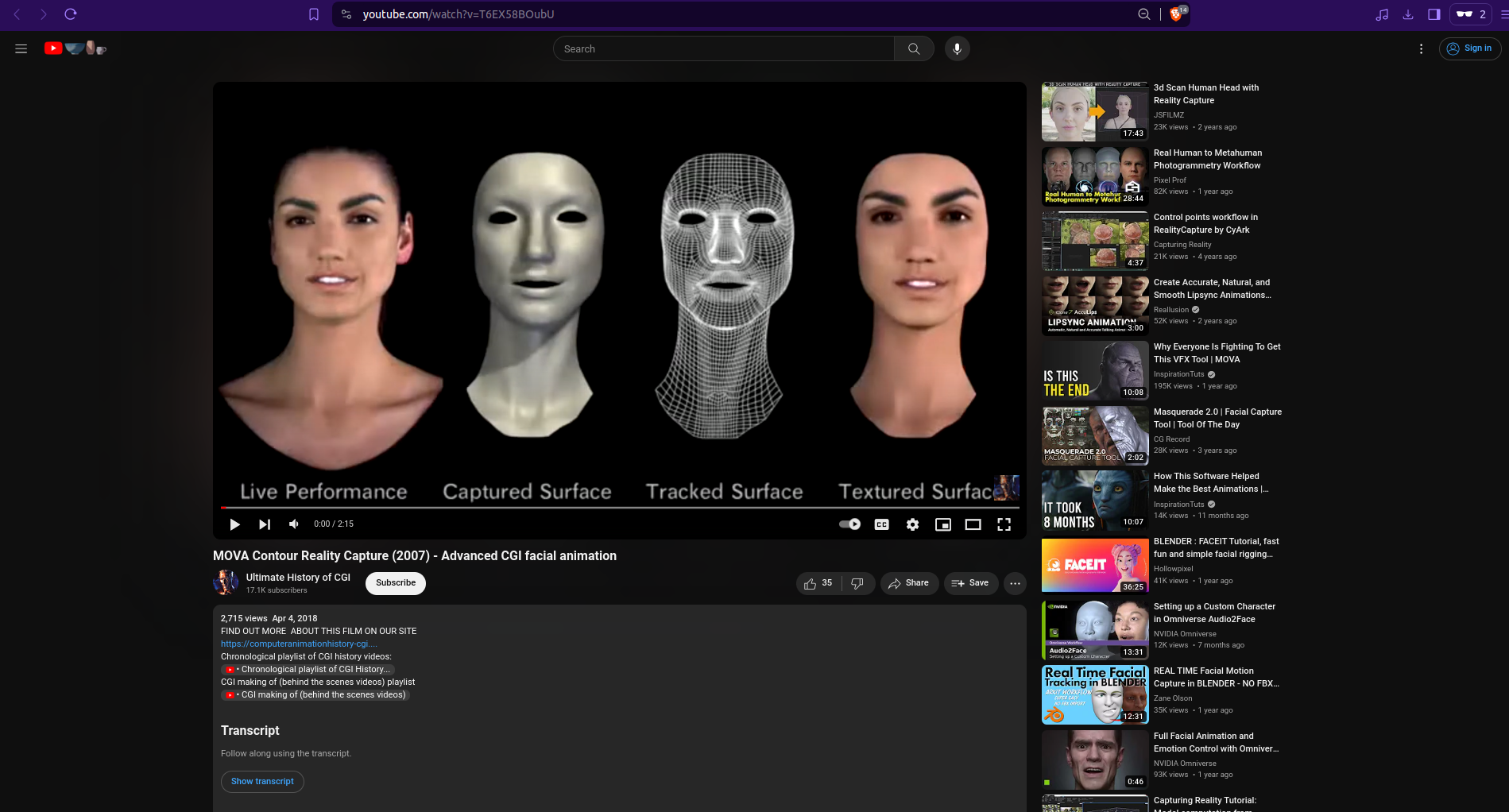Open the computeranimationhistory-cgi link
1509x812 pixels.
299,644
